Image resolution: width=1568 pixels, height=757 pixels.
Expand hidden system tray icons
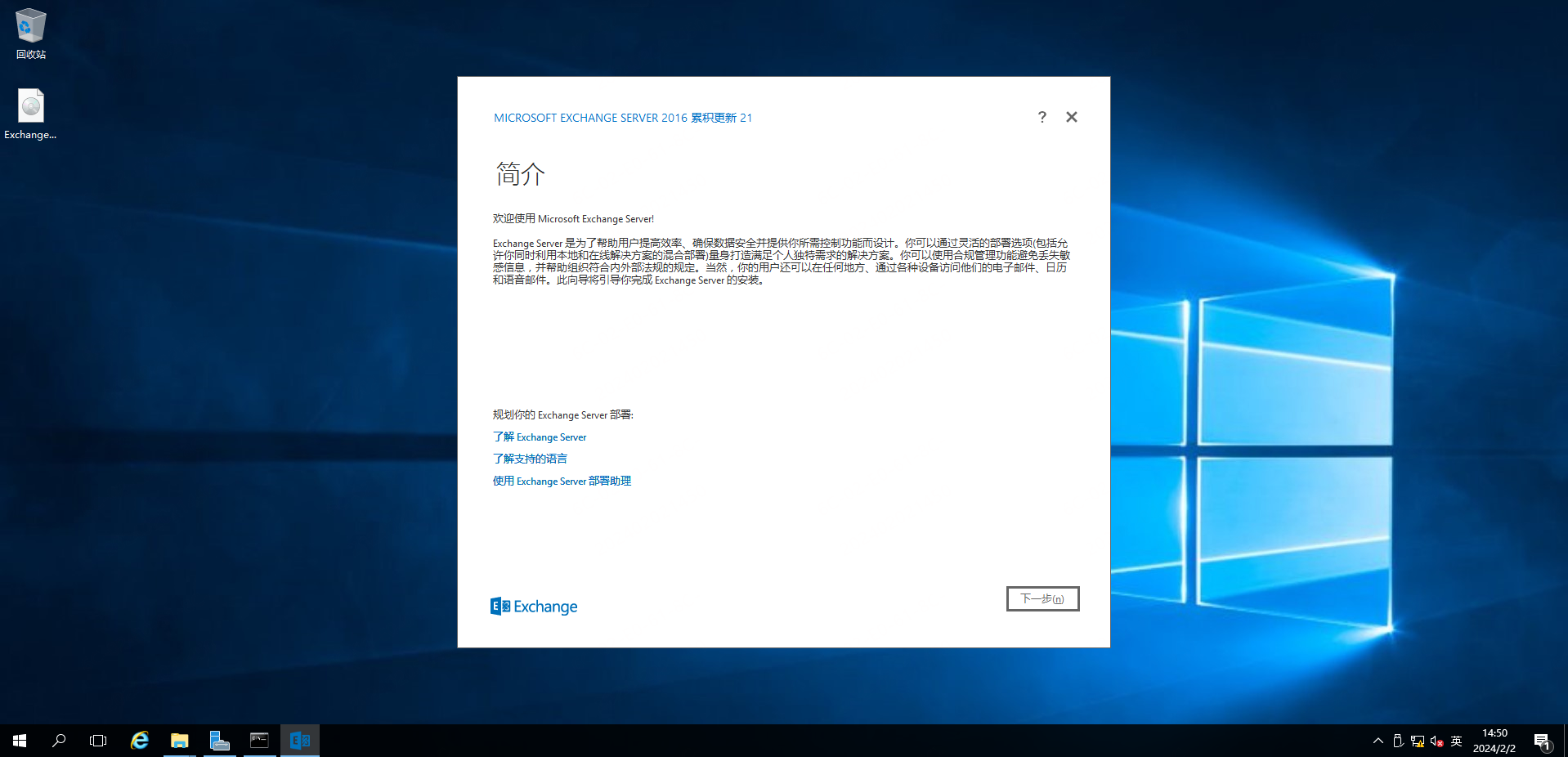1378,741
